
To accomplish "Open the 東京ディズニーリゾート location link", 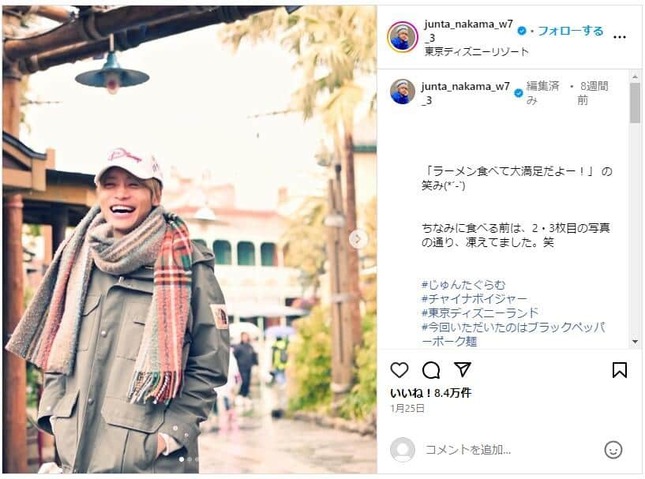I will (x=476, y=51).
